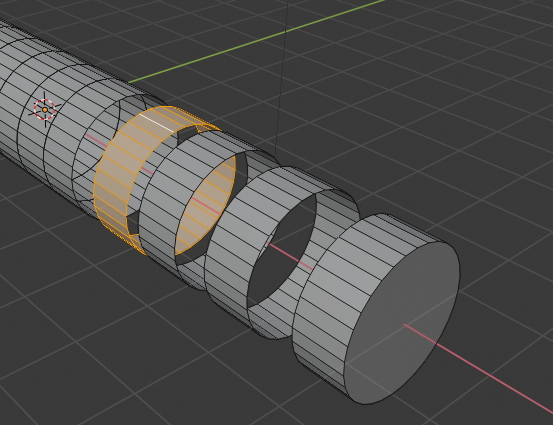553x425 pixels.
Task: Click the 3D cursor on the cylinder
Action: (x=45, y=110)
